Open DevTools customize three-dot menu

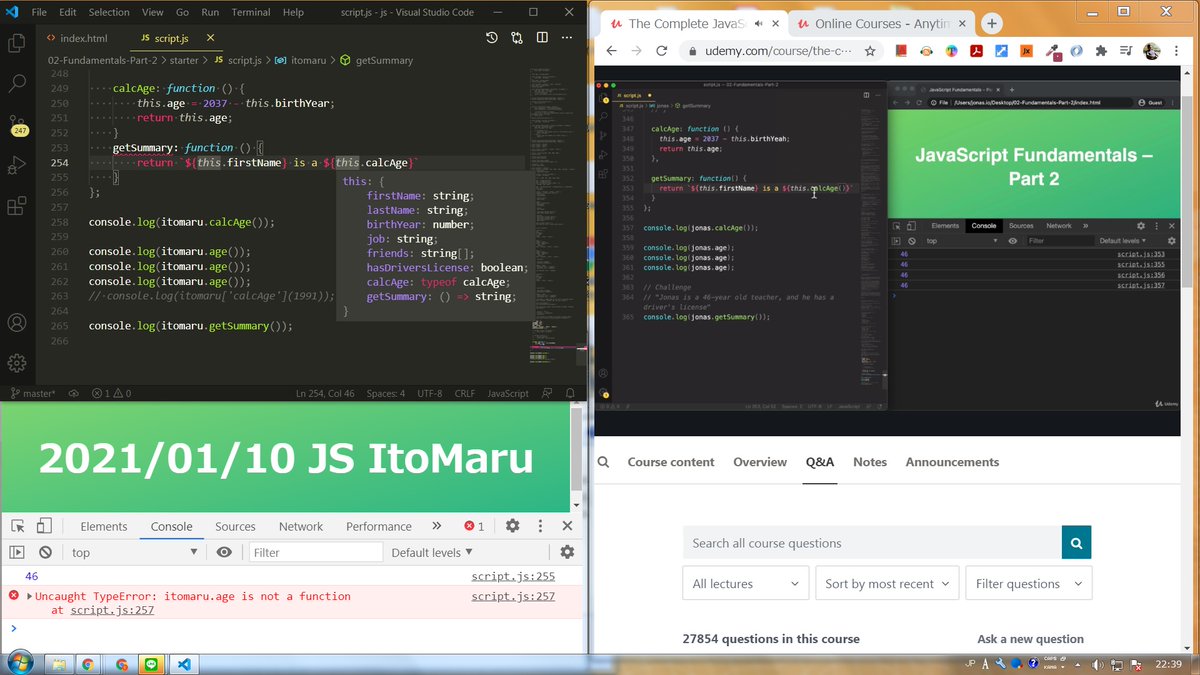(x=540, y=526)
